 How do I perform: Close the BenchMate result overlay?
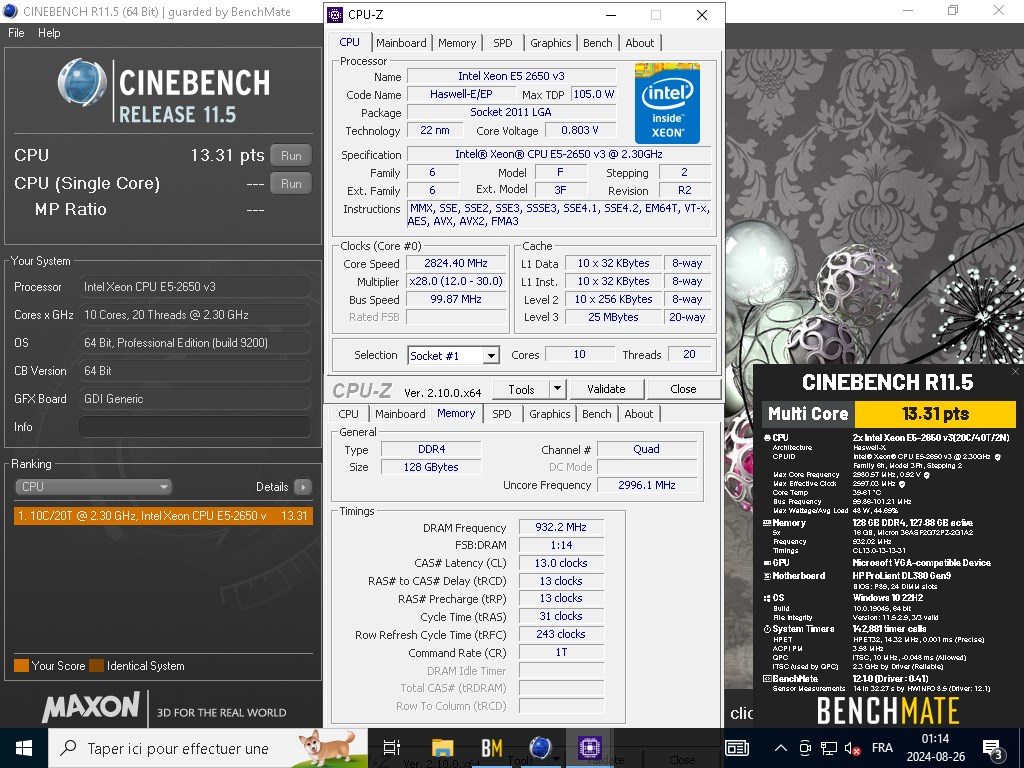click(1016, 372)
